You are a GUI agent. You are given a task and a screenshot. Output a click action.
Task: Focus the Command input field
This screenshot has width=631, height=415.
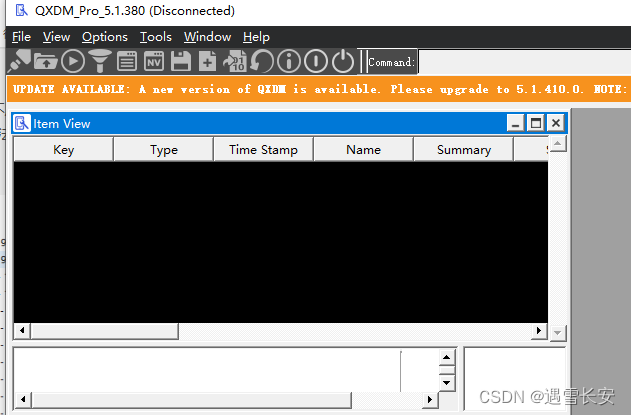[524, 62]
